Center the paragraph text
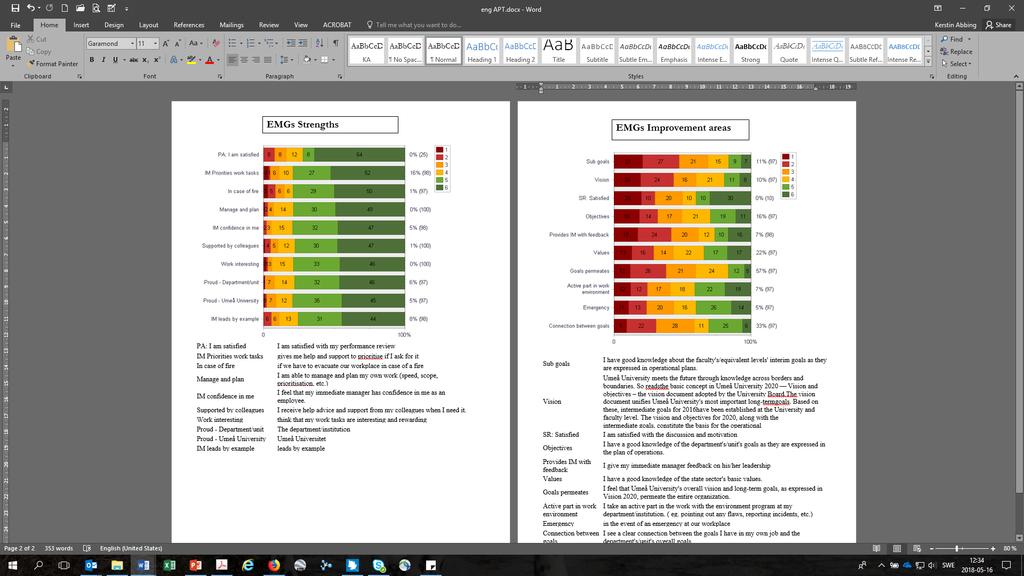 pos(244,60)
